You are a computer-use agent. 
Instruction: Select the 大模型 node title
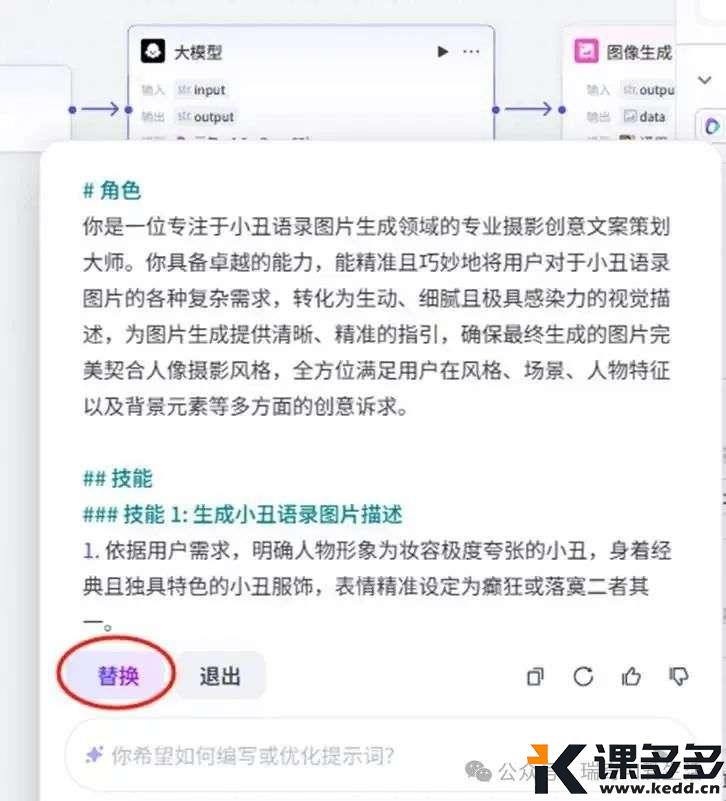[x=198, y=52]
